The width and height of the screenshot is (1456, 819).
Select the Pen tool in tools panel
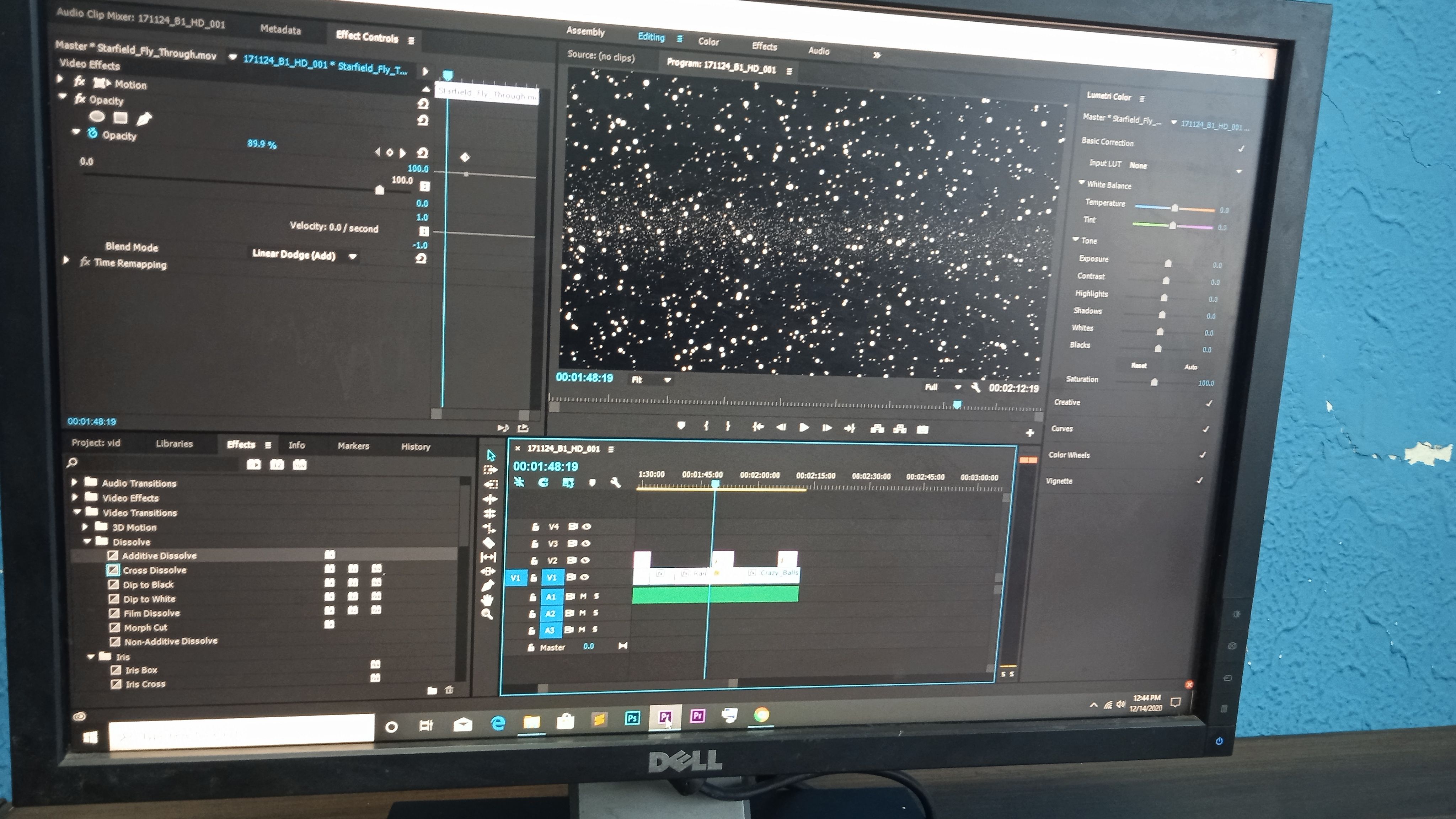[x=487, y=585]
